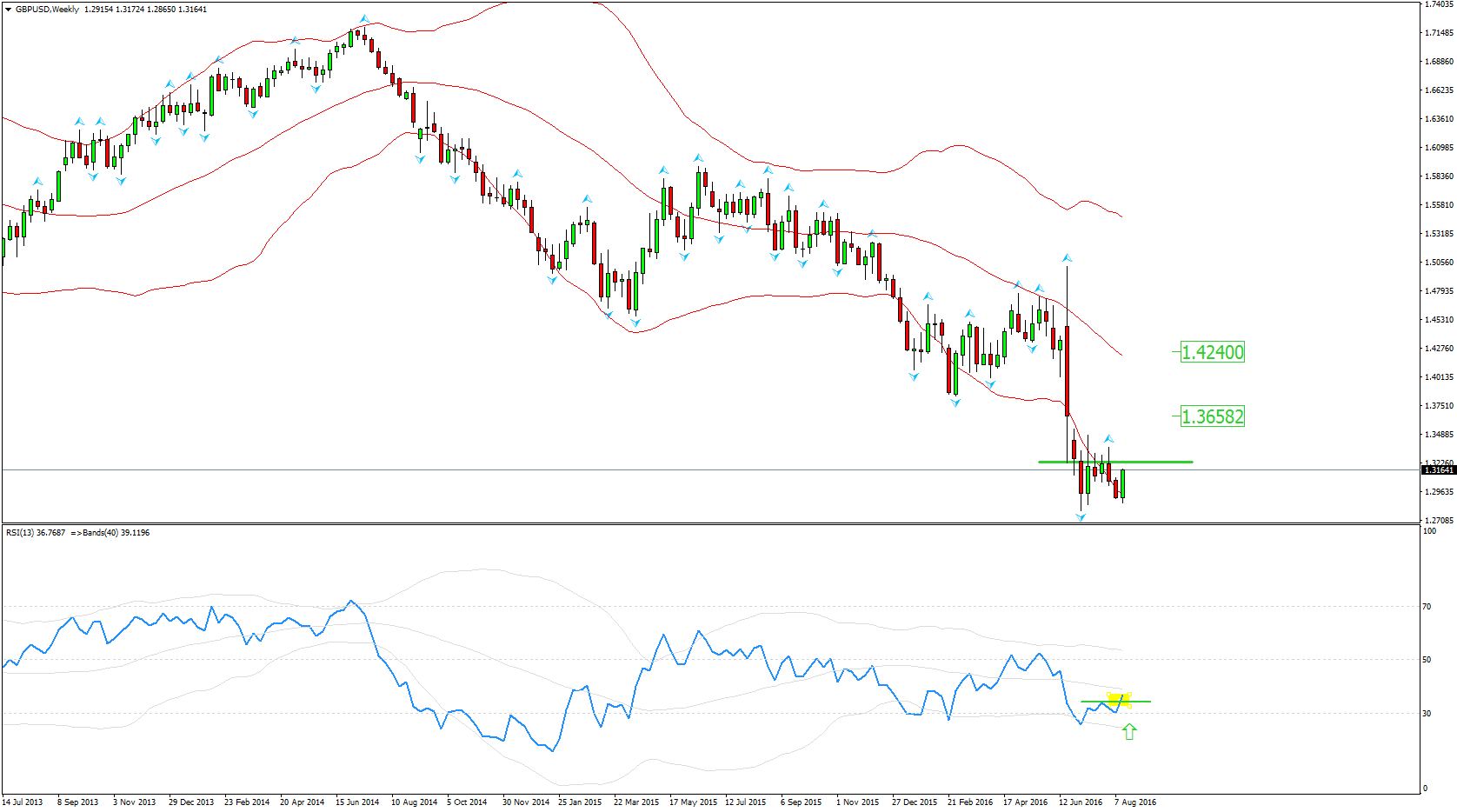Select the 1.36582 price target label
The image size is (1457, 812).
point(1212,416)
